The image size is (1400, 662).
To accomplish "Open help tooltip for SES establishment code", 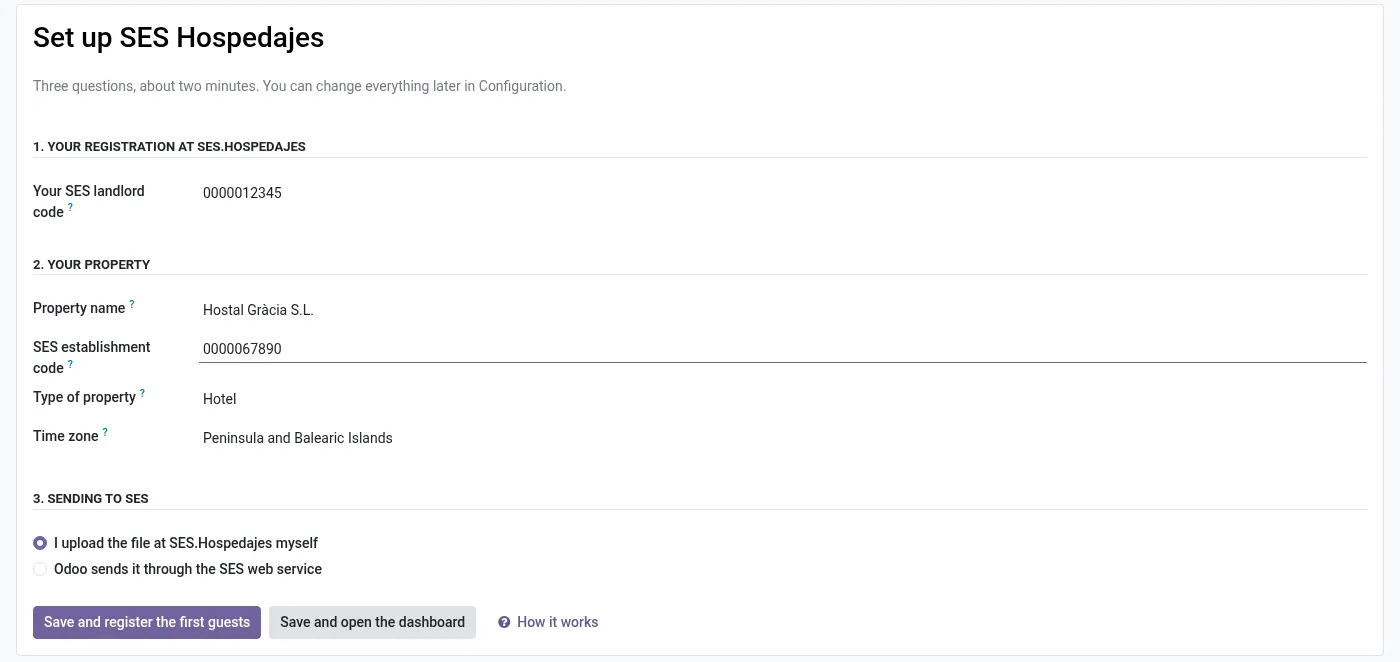I will click(70, 364).
